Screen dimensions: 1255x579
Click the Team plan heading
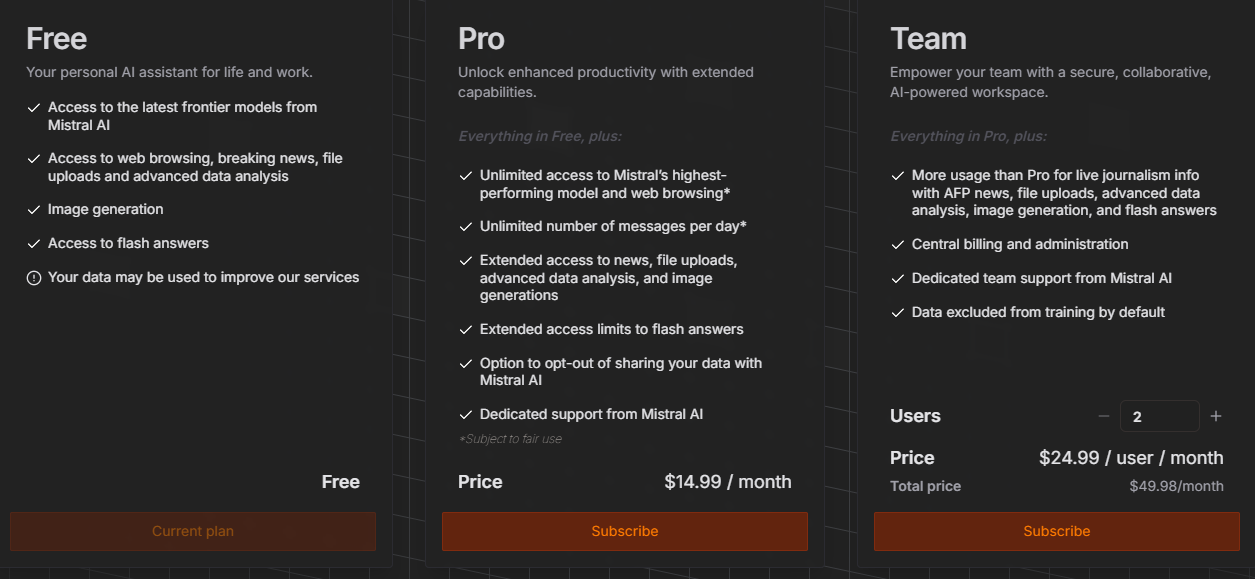click(x=928, y=39)
